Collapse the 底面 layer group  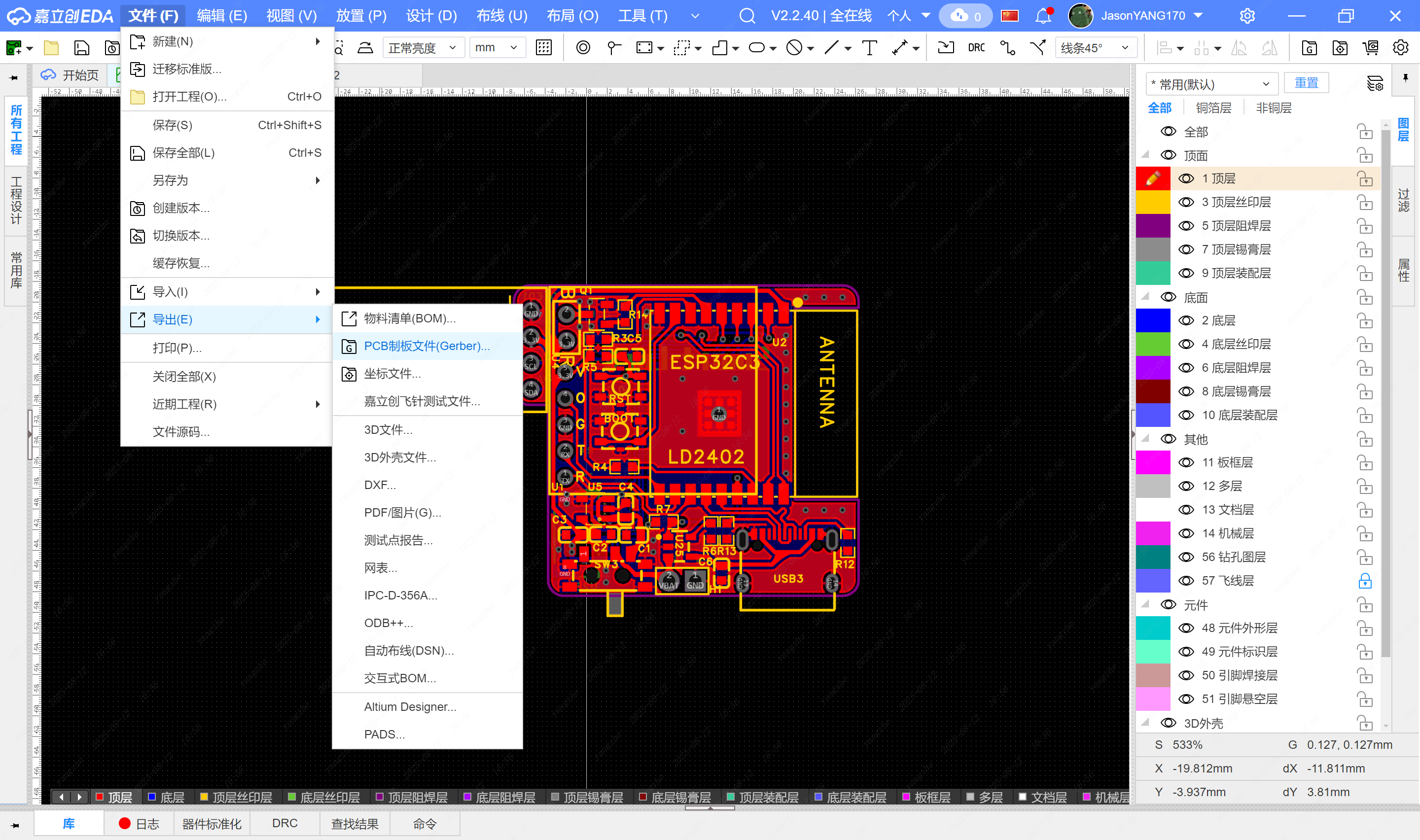click(x=1145, y=297)
